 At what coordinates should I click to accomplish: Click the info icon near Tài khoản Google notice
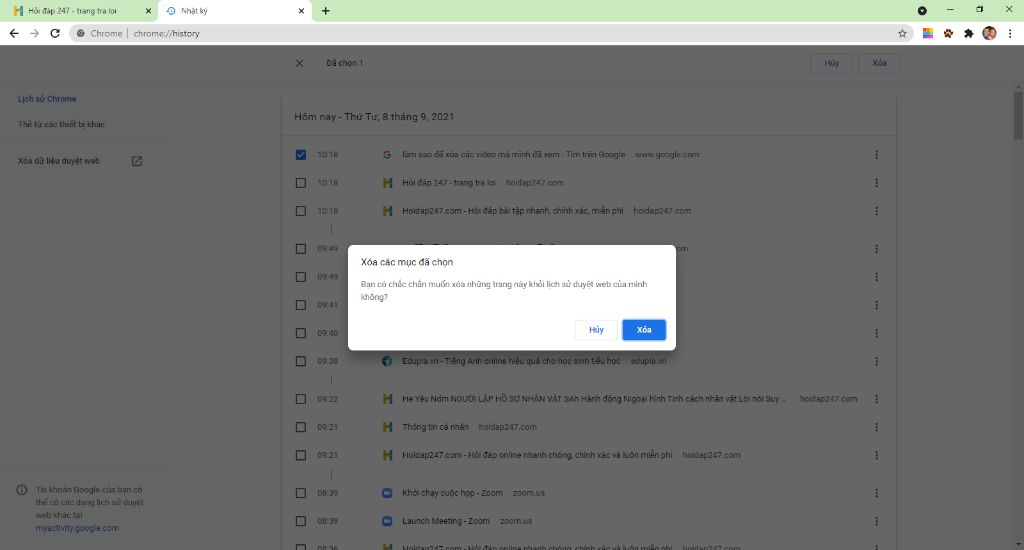click(22, 489)
